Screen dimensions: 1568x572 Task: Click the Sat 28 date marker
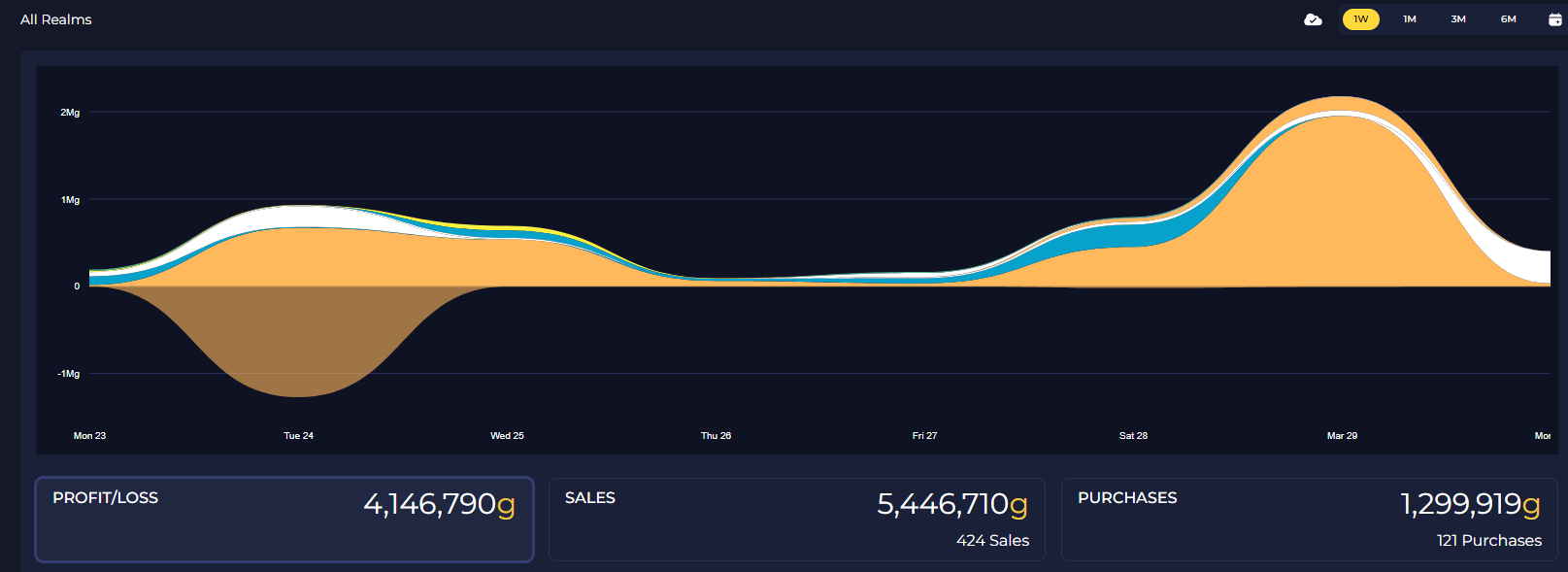[1133, 436]
